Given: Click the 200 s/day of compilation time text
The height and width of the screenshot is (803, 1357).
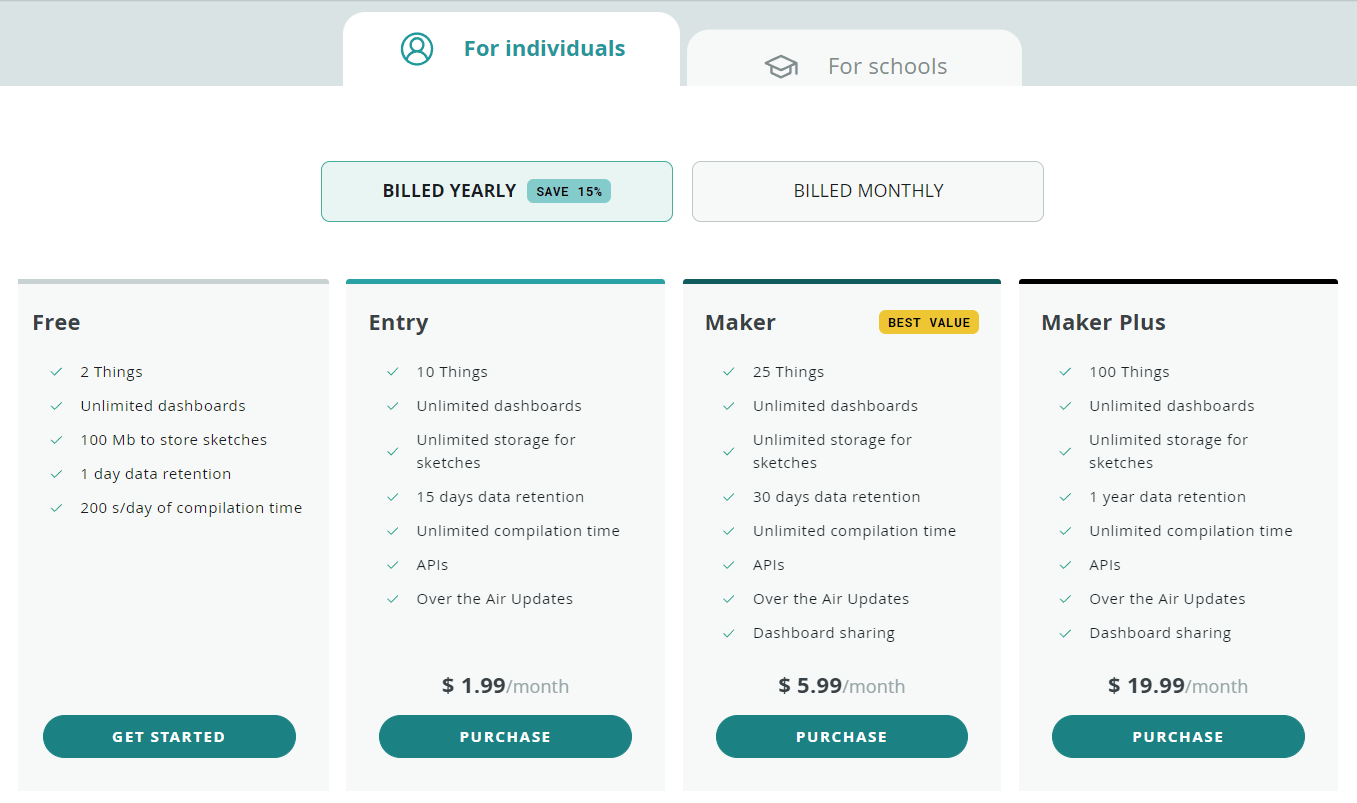Looking at the screenshot, I should (x=191, y=508).
